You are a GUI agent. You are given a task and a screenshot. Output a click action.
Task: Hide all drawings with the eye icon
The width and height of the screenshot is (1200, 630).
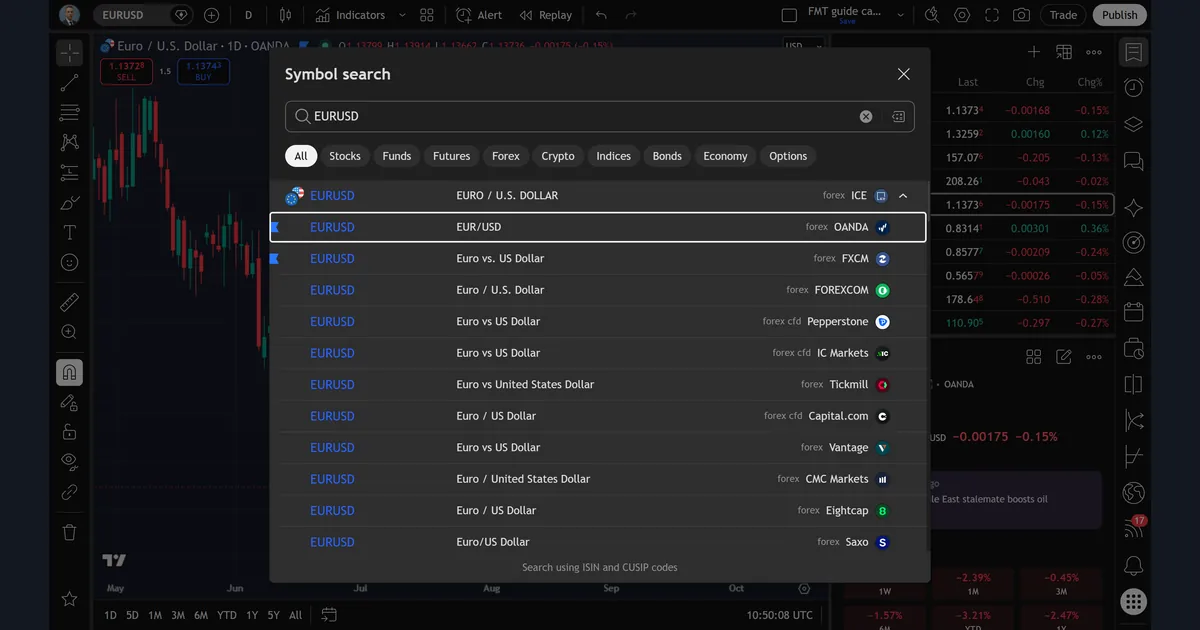tap(69, 461)
